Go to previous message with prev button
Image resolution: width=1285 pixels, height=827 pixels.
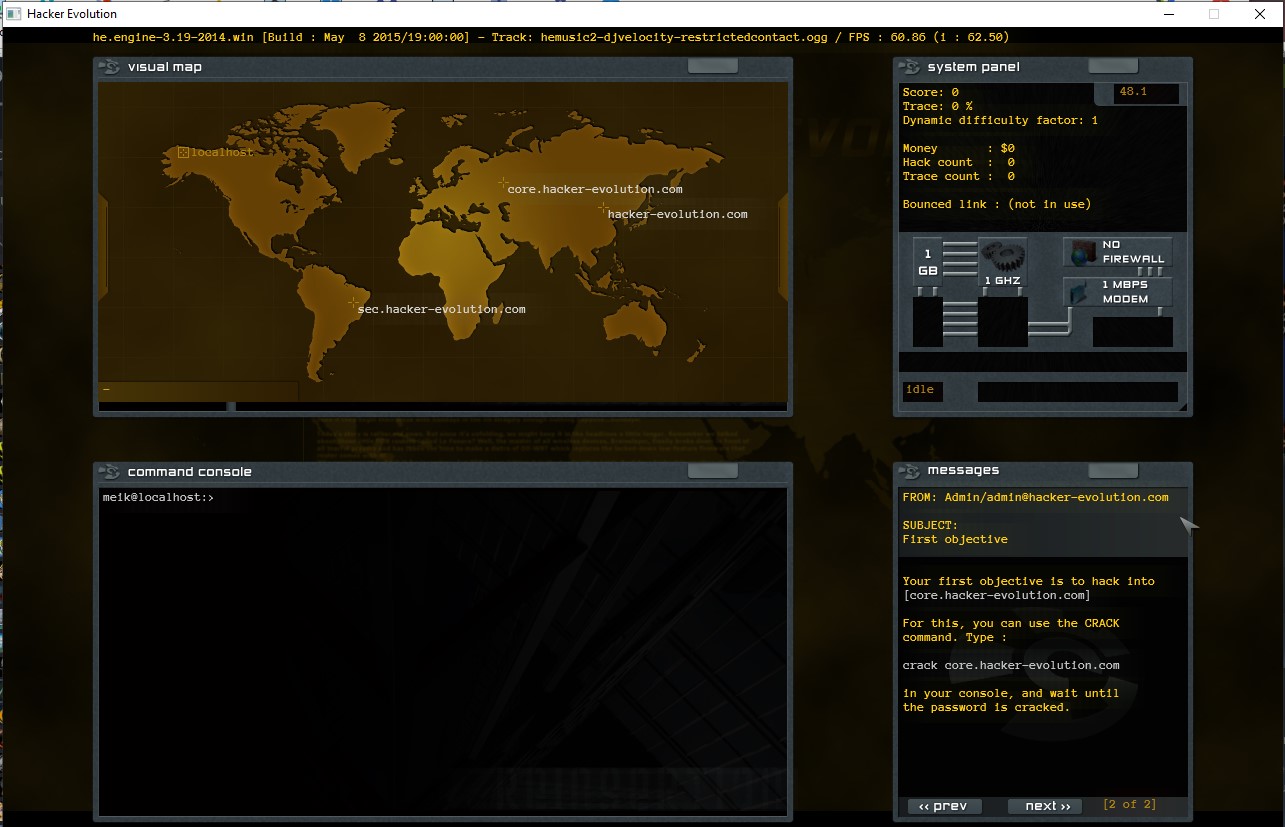[x=944, y=806]
